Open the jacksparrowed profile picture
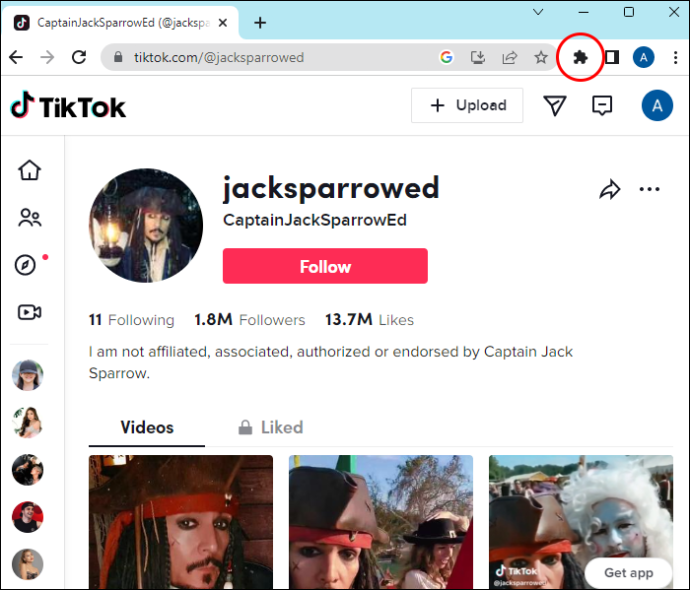 point(146,225)
